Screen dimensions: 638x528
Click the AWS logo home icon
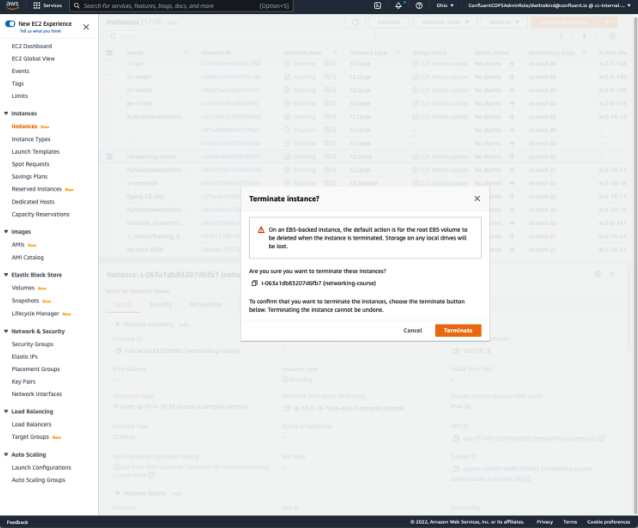pyautogui.click(x=13, y=5)
